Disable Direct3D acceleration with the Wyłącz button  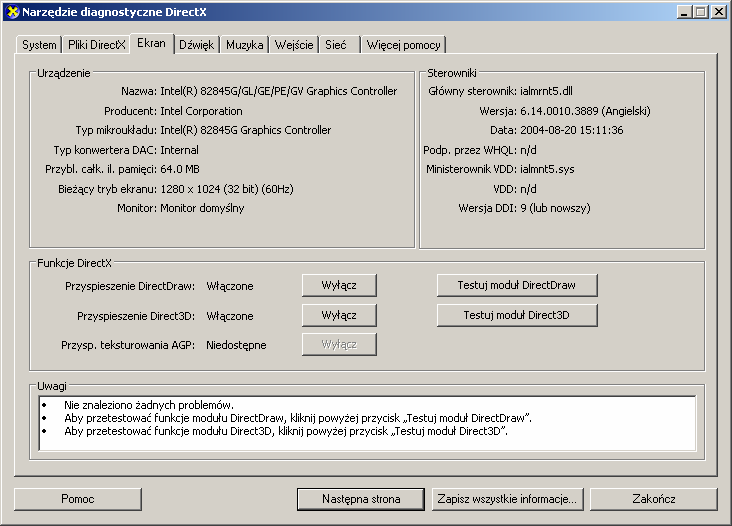(339, 315)
